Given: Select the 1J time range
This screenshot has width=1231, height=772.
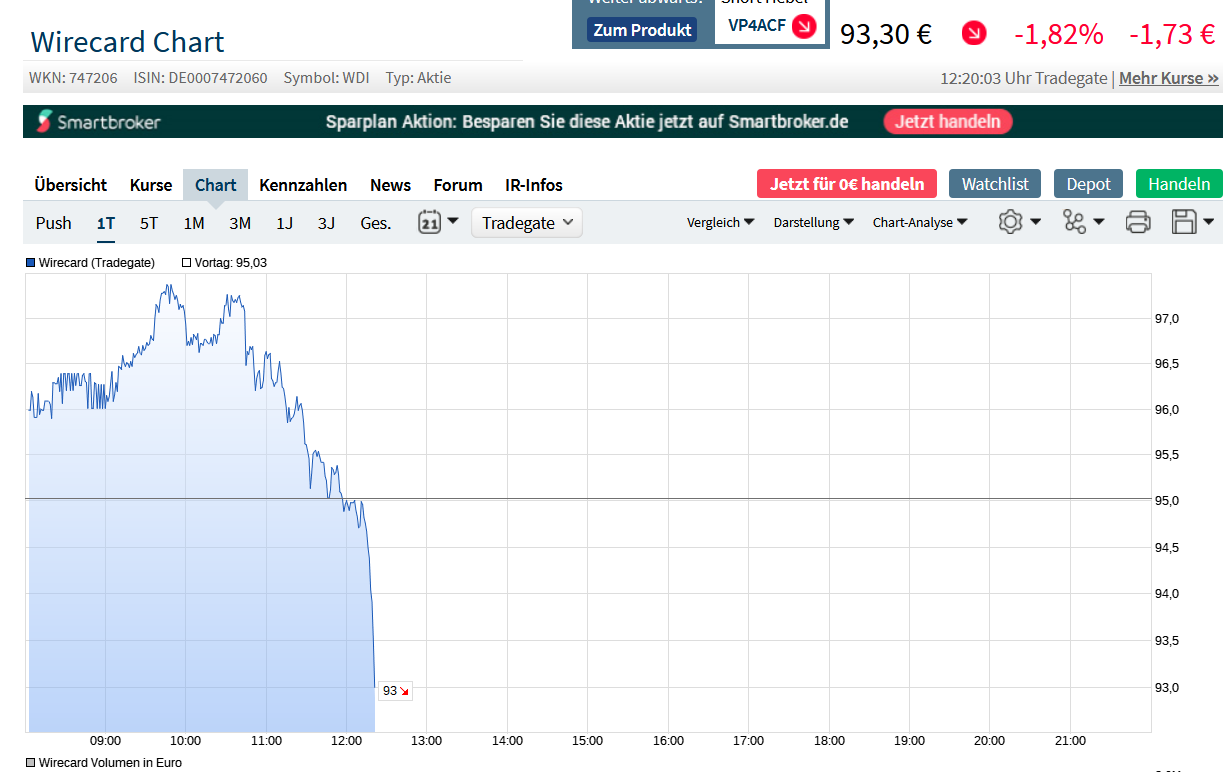Looking at the screenshot, I should click(284, 223).
